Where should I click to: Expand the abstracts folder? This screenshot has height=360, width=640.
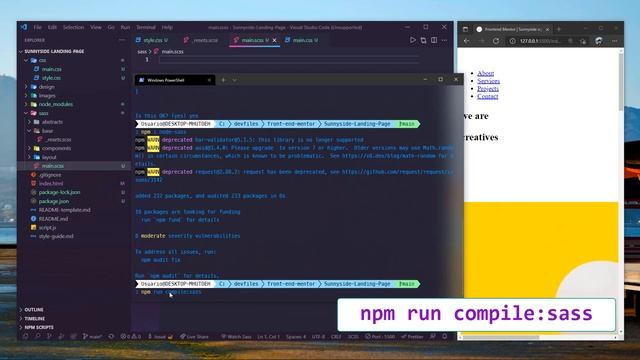point(52,122)
